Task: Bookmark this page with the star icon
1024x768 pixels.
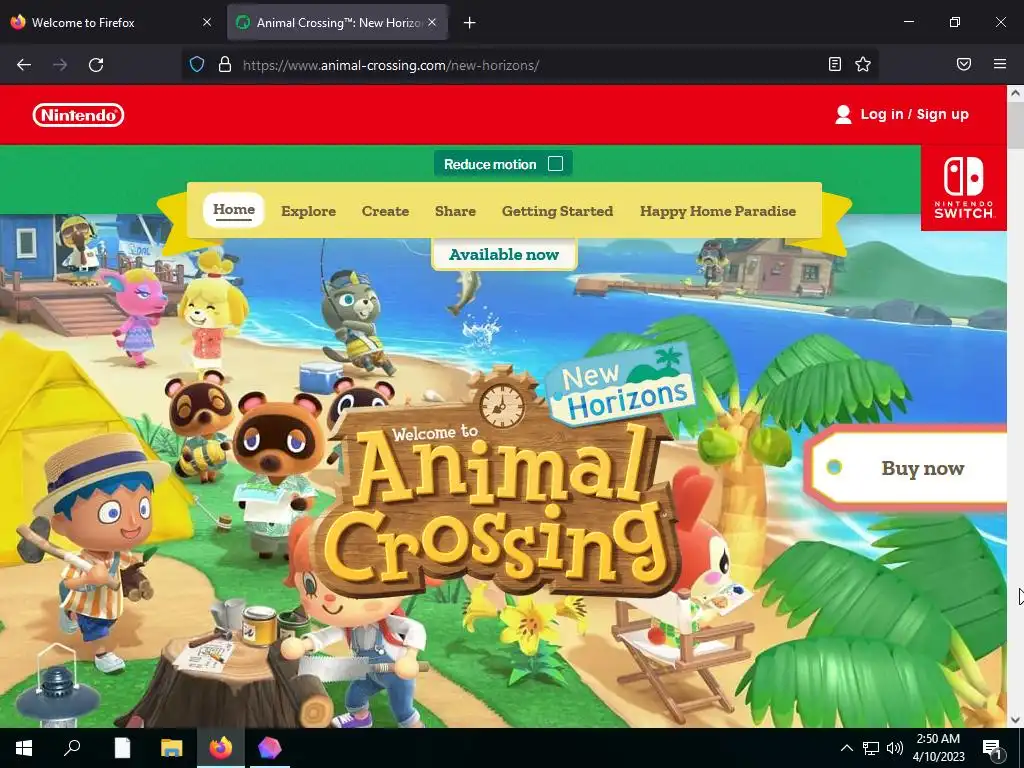Action: 863,64
